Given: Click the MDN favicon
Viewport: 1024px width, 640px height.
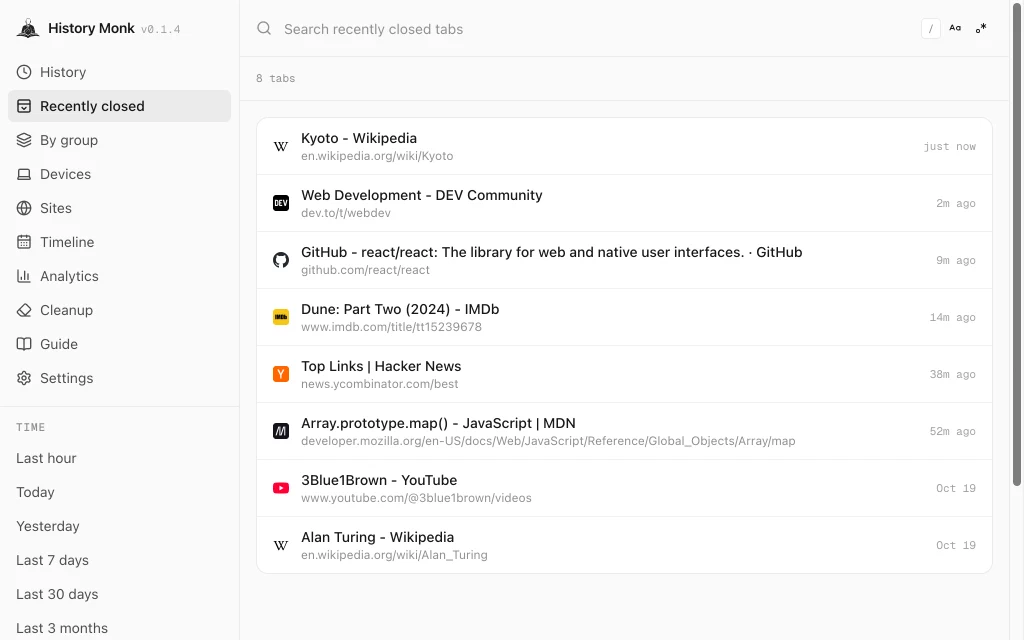Looking at the screenshot, I should (281, 431).
